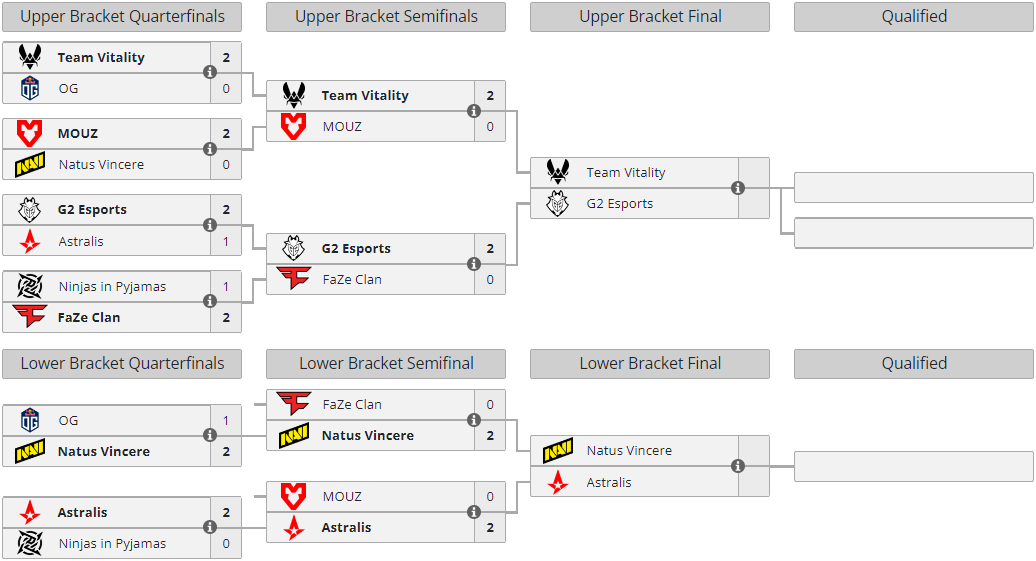Select Lower Bracket Semifinal header
The image size is (1036, 561).
point(386,363)
